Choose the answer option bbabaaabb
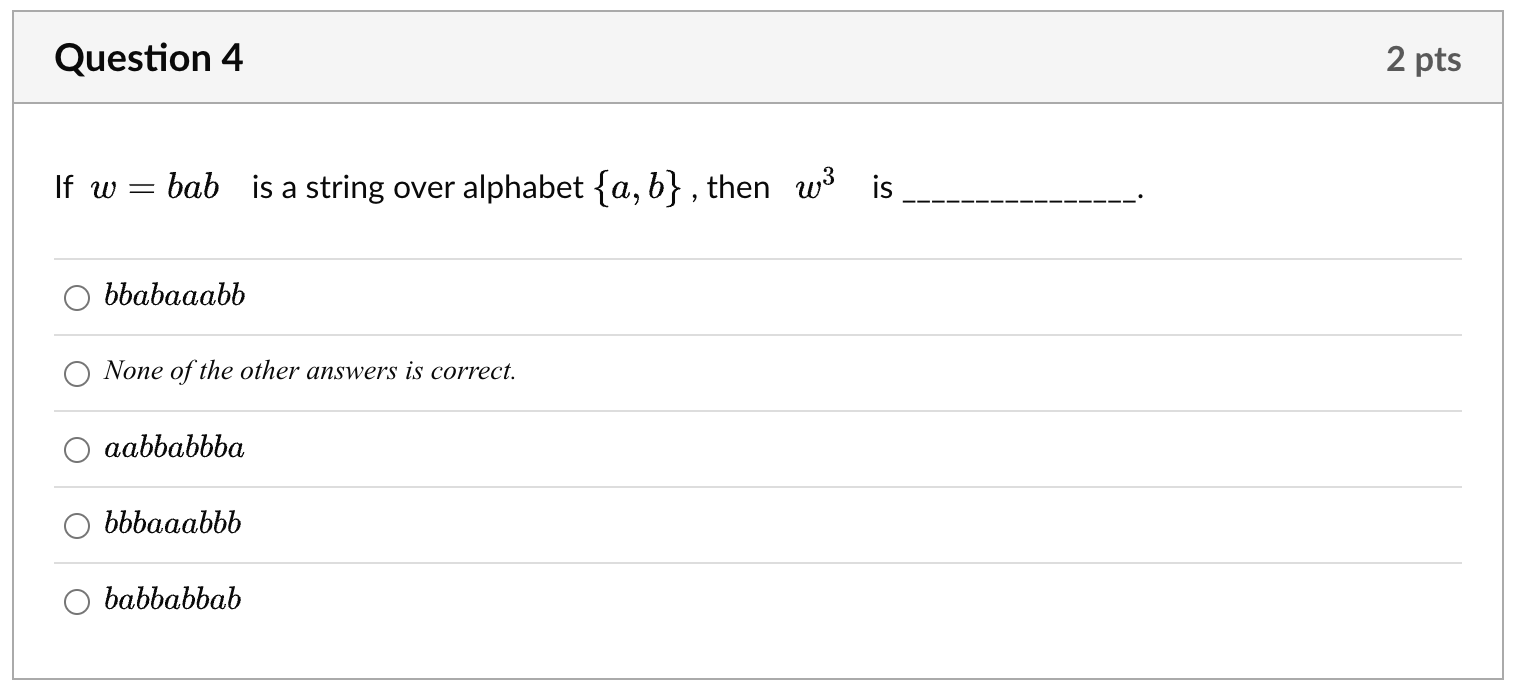The height and width of the screenshot is (684, 1514). click(x=173, y=295)
